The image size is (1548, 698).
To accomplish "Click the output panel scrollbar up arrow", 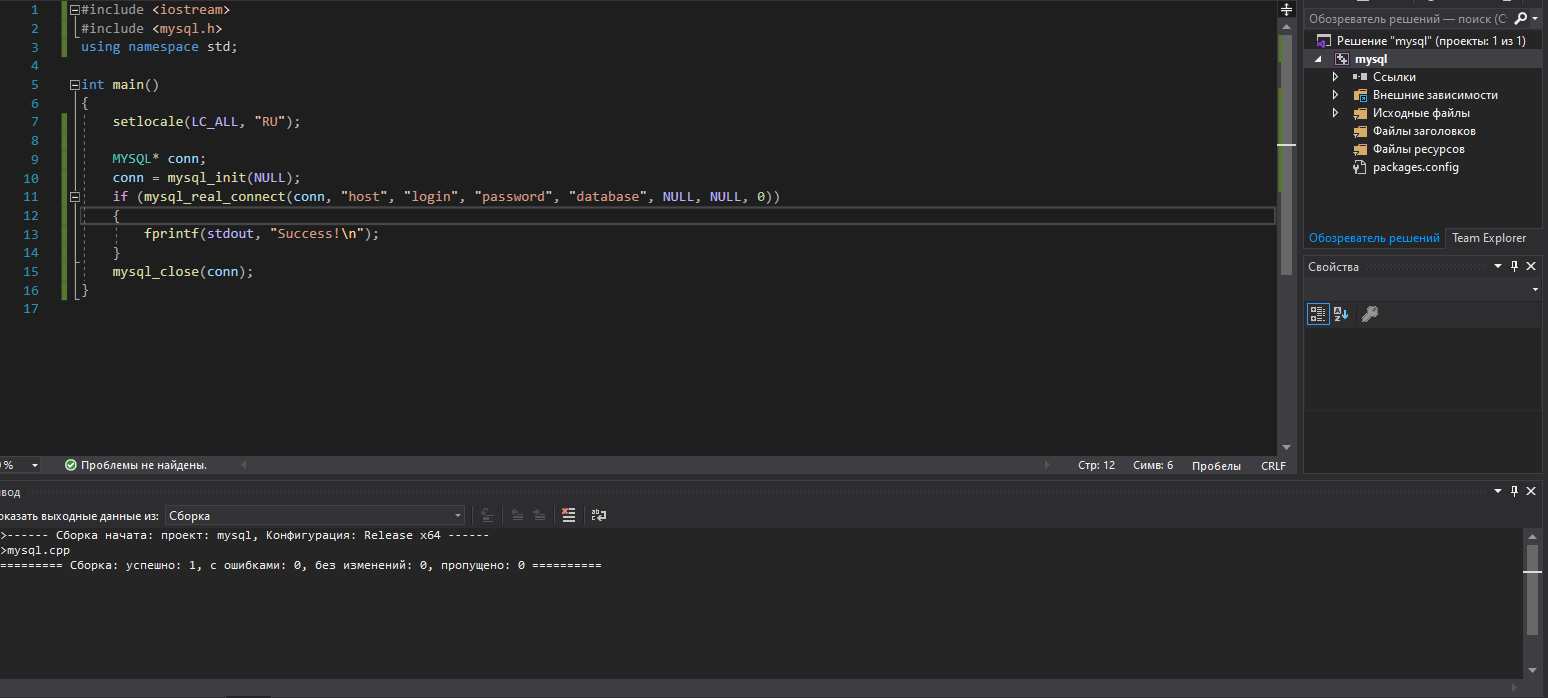I will (1532, 536).
